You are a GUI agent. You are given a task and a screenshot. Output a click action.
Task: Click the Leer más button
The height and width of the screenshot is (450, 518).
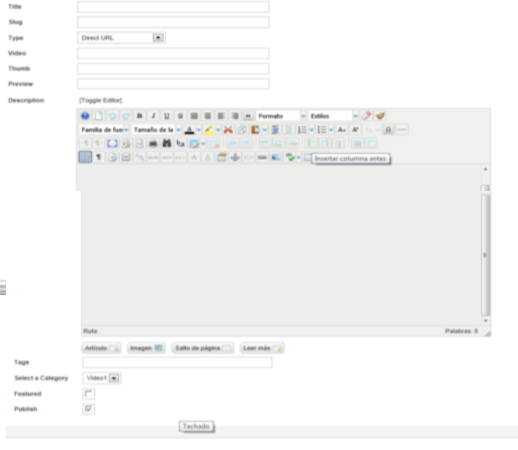pyautogui.click(x=262, y=348)
